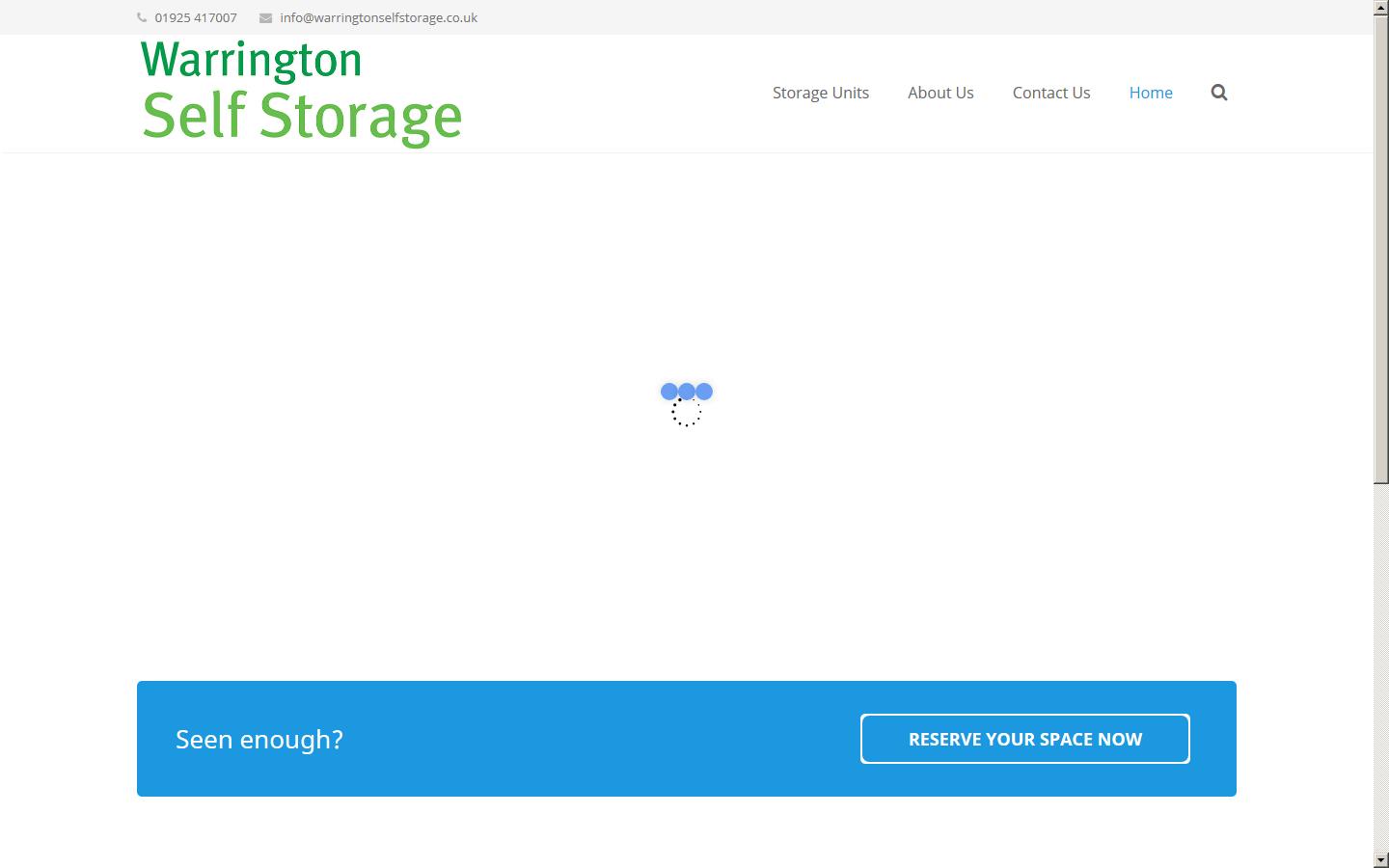Click the info@warringtonselfstorage.co.uk email link
The height and width of the screenshot is (868, 1389).
pyautogui.click(x=378, y=16)
